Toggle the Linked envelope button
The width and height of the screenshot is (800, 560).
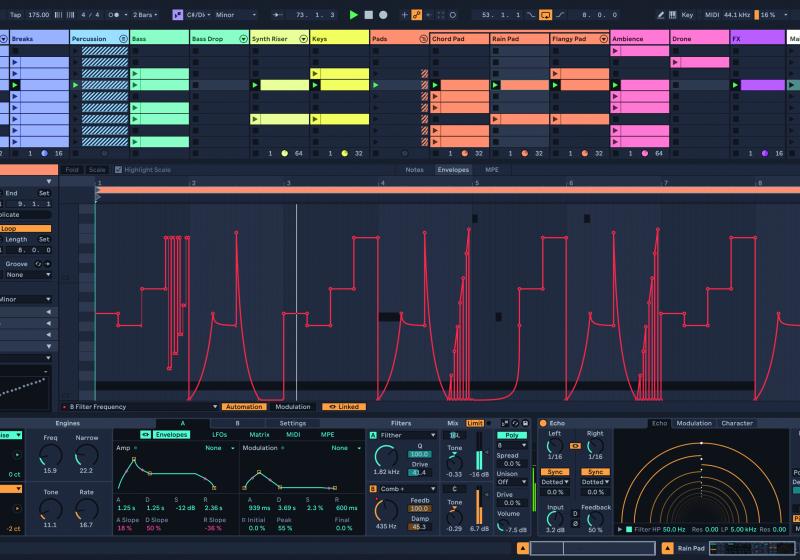344,407
